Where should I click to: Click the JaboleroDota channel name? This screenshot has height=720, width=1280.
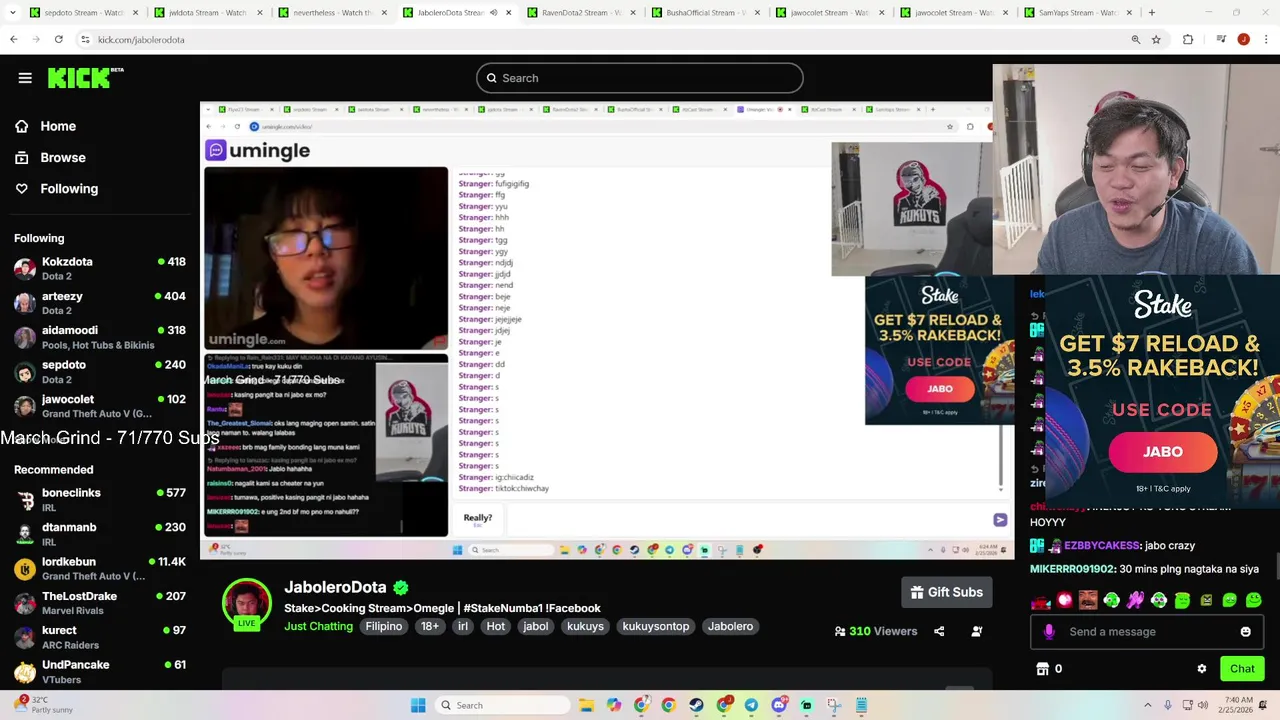[335, 587]
